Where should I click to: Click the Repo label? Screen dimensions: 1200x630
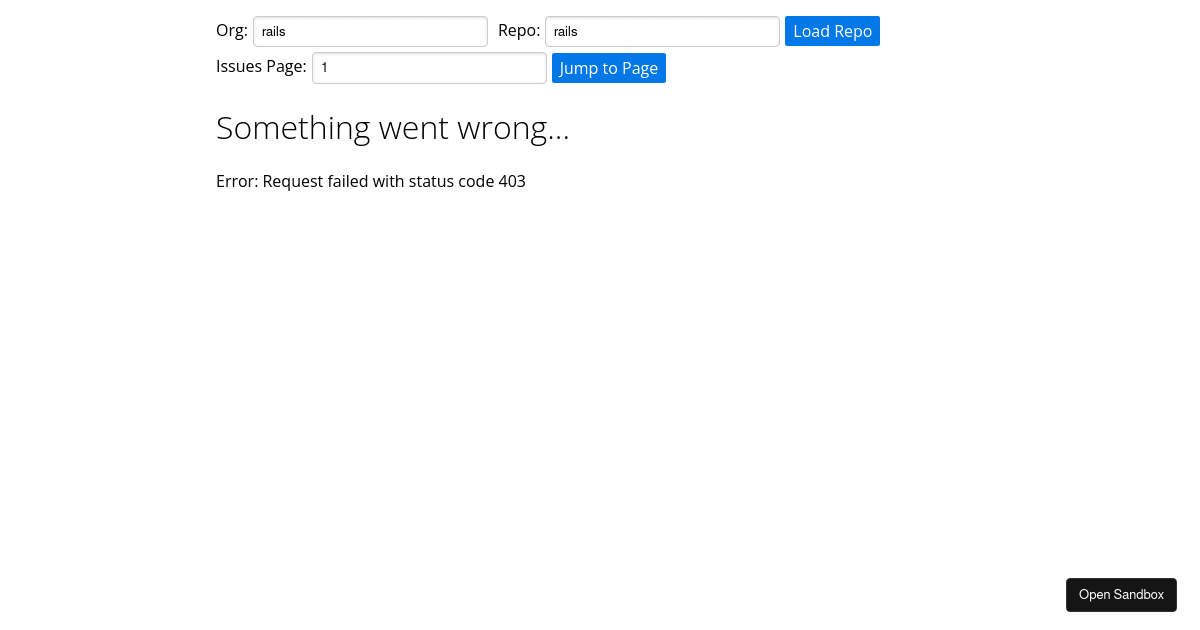tap(518, 30)
